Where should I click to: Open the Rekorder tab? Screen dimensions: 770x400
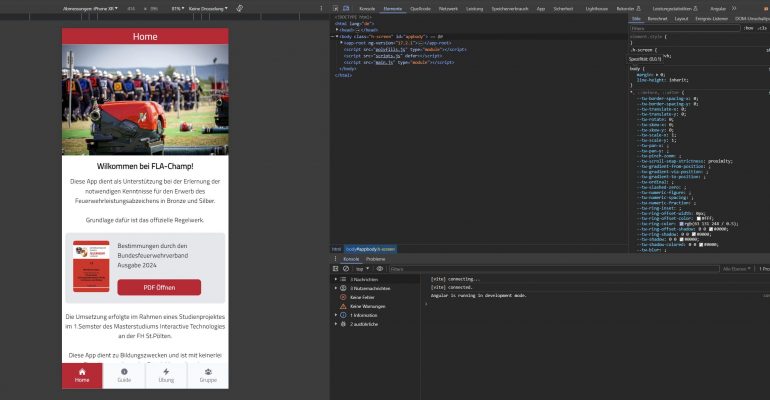point(628,8)
